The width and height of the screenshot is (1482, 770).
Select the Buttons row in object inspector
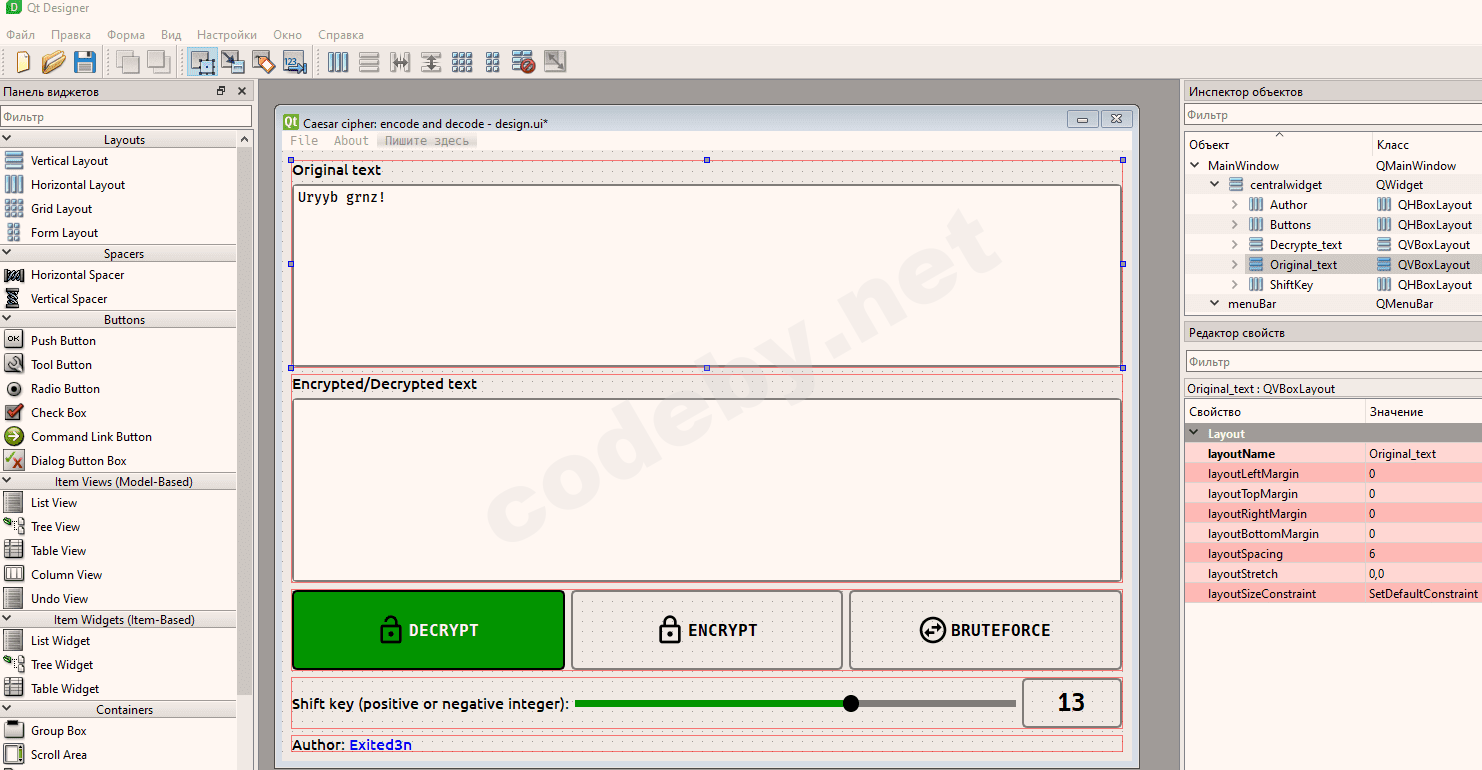[1333, 225]
